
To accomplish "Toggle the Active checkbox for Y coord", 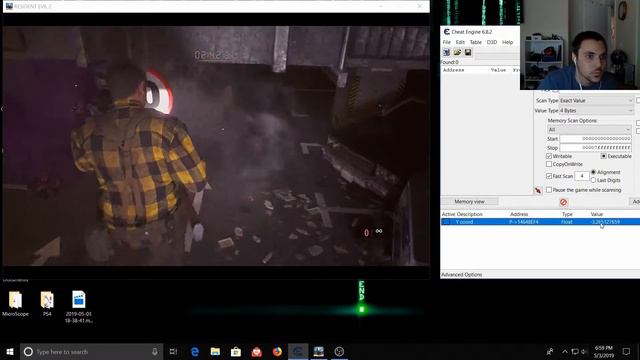I will (446, 222).
